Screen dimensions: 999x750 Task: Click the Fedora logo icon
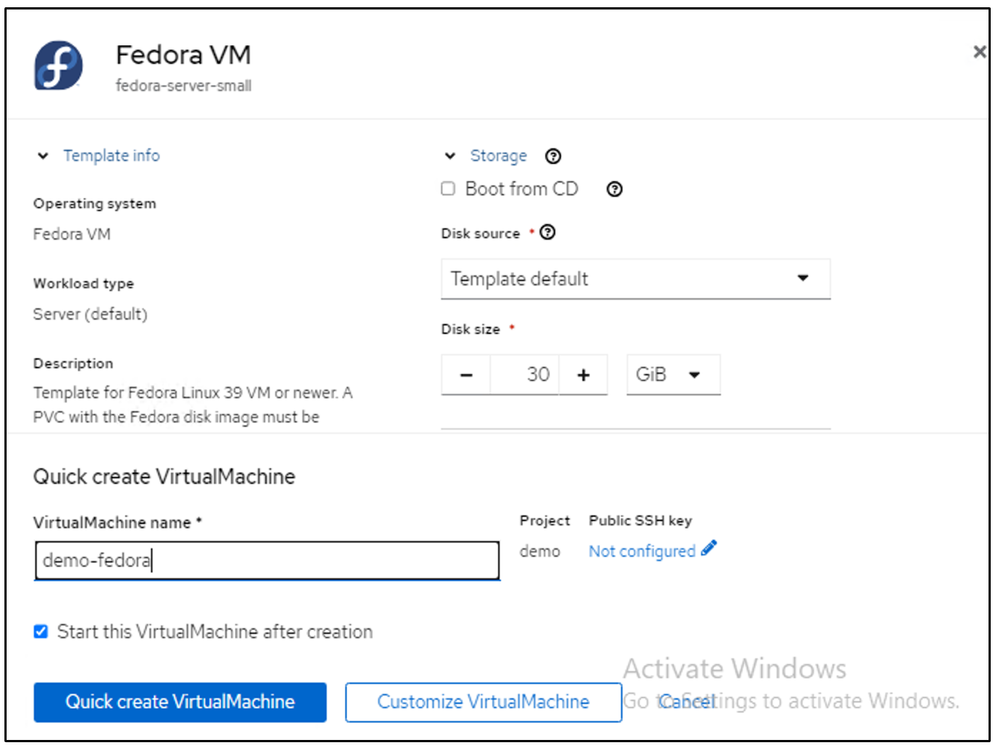click(x=58, y=67)
